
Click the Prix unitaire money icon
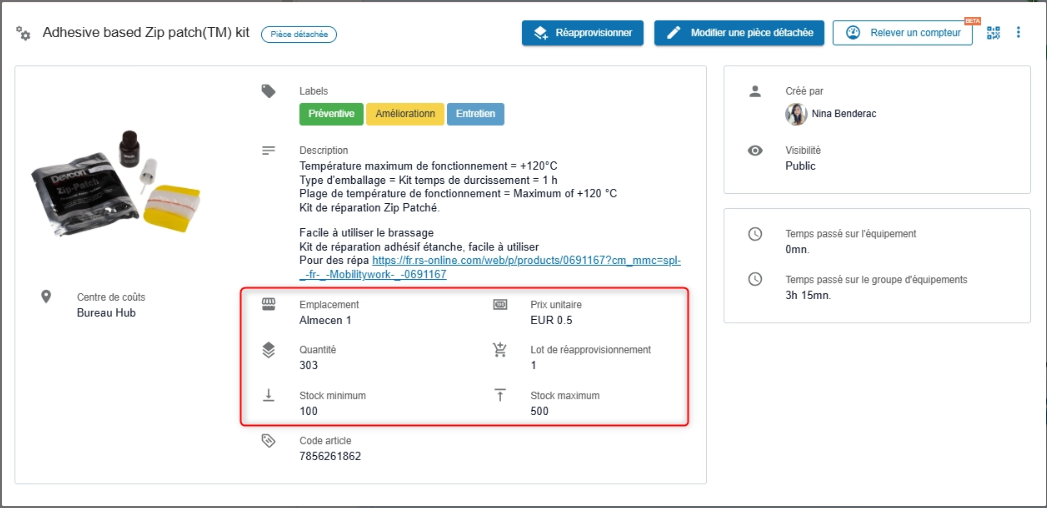coord(500,304)
